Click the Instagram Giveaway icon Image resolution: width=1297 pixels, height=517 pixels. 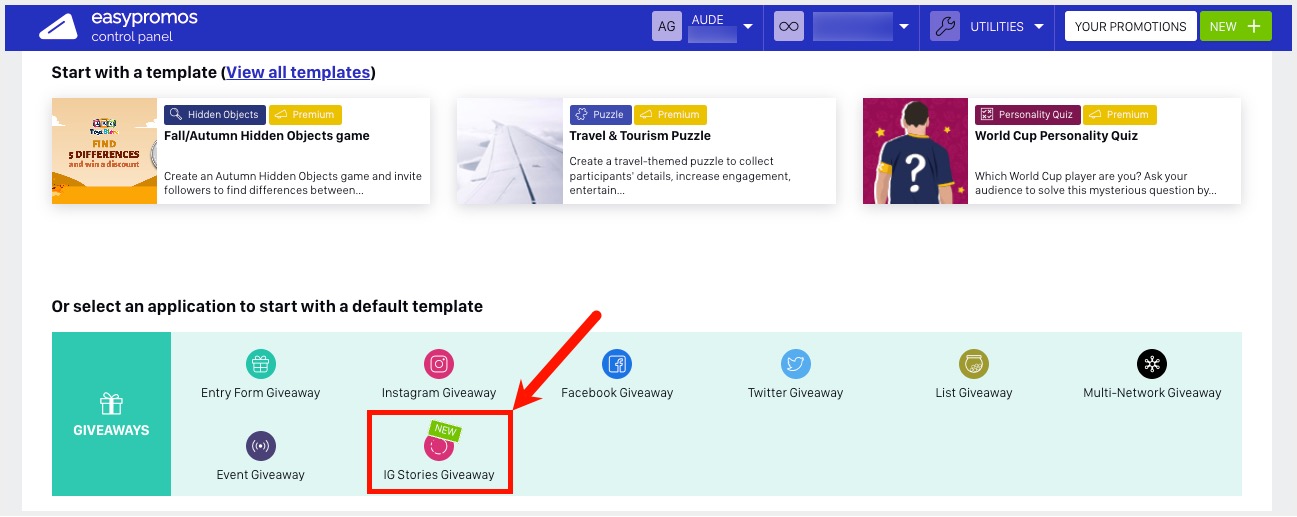[x=439, y=364]
